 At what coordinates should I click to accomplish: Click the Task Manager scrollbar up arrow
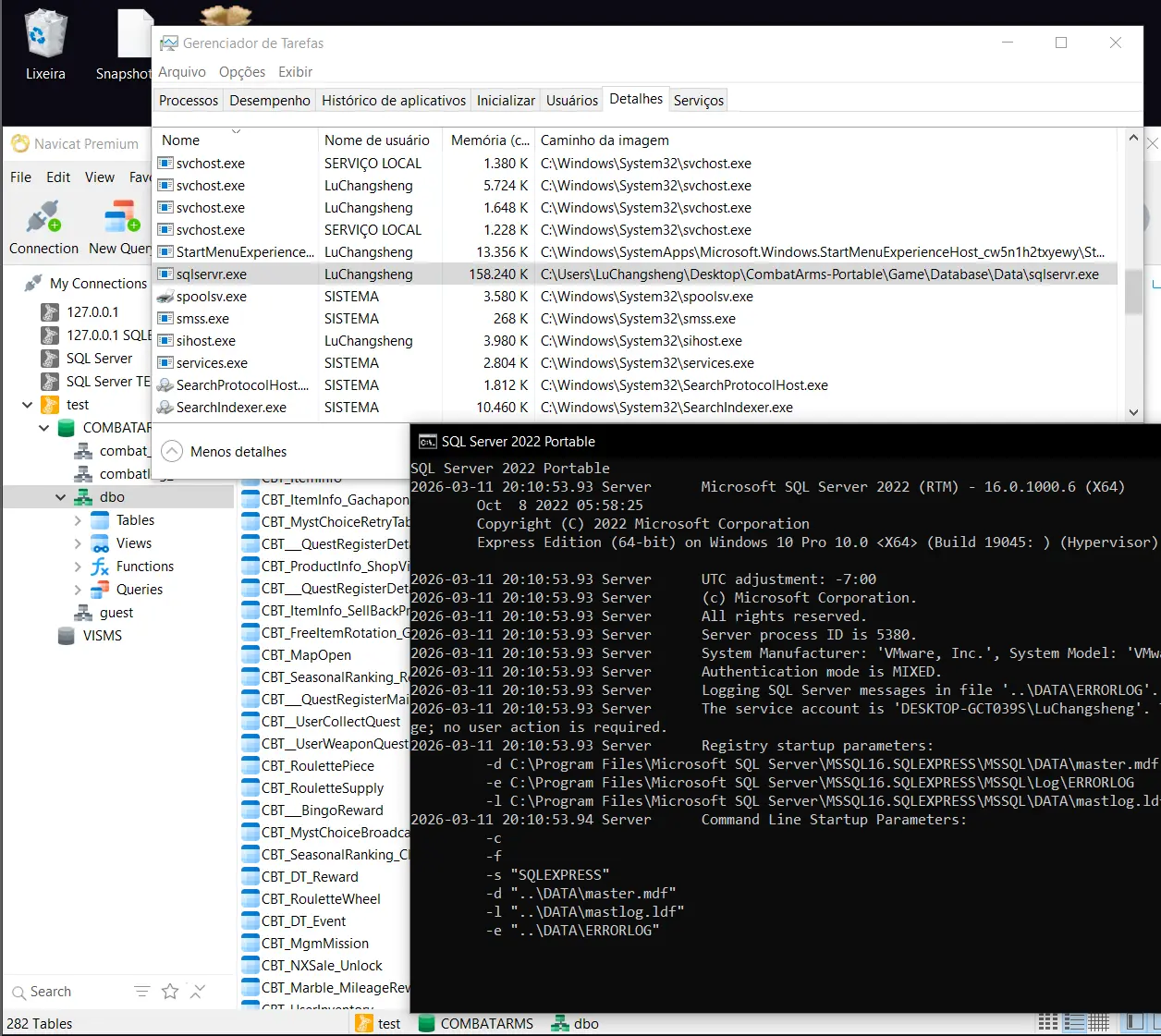(x=1133, y=139)
